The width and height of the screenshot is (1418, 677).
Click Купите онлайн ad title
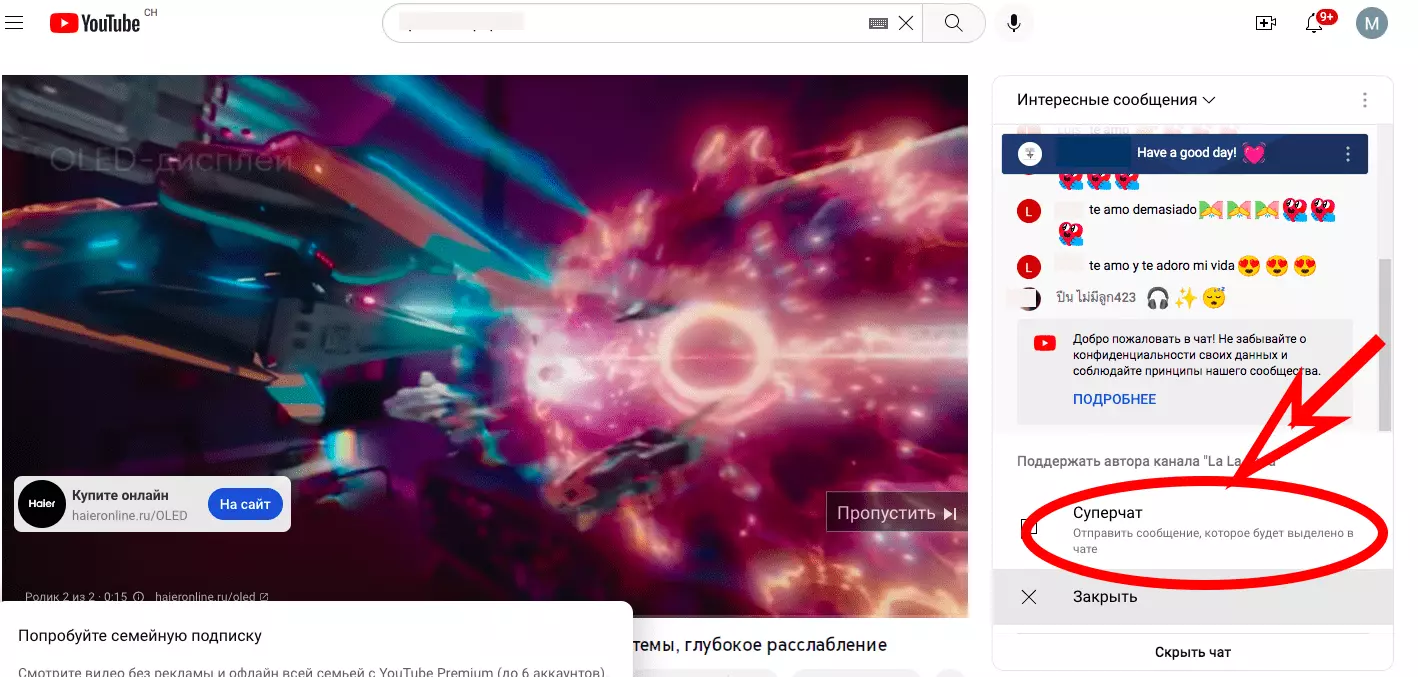click(120, 495)
